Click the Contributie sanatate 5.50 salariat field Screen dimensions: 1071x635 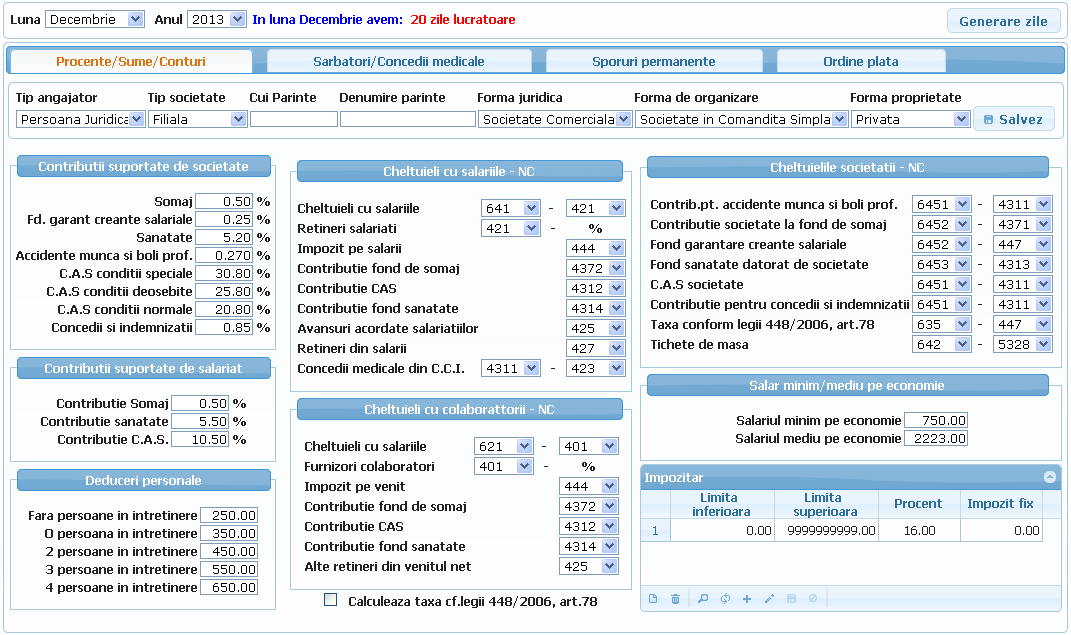pos(199,422)
